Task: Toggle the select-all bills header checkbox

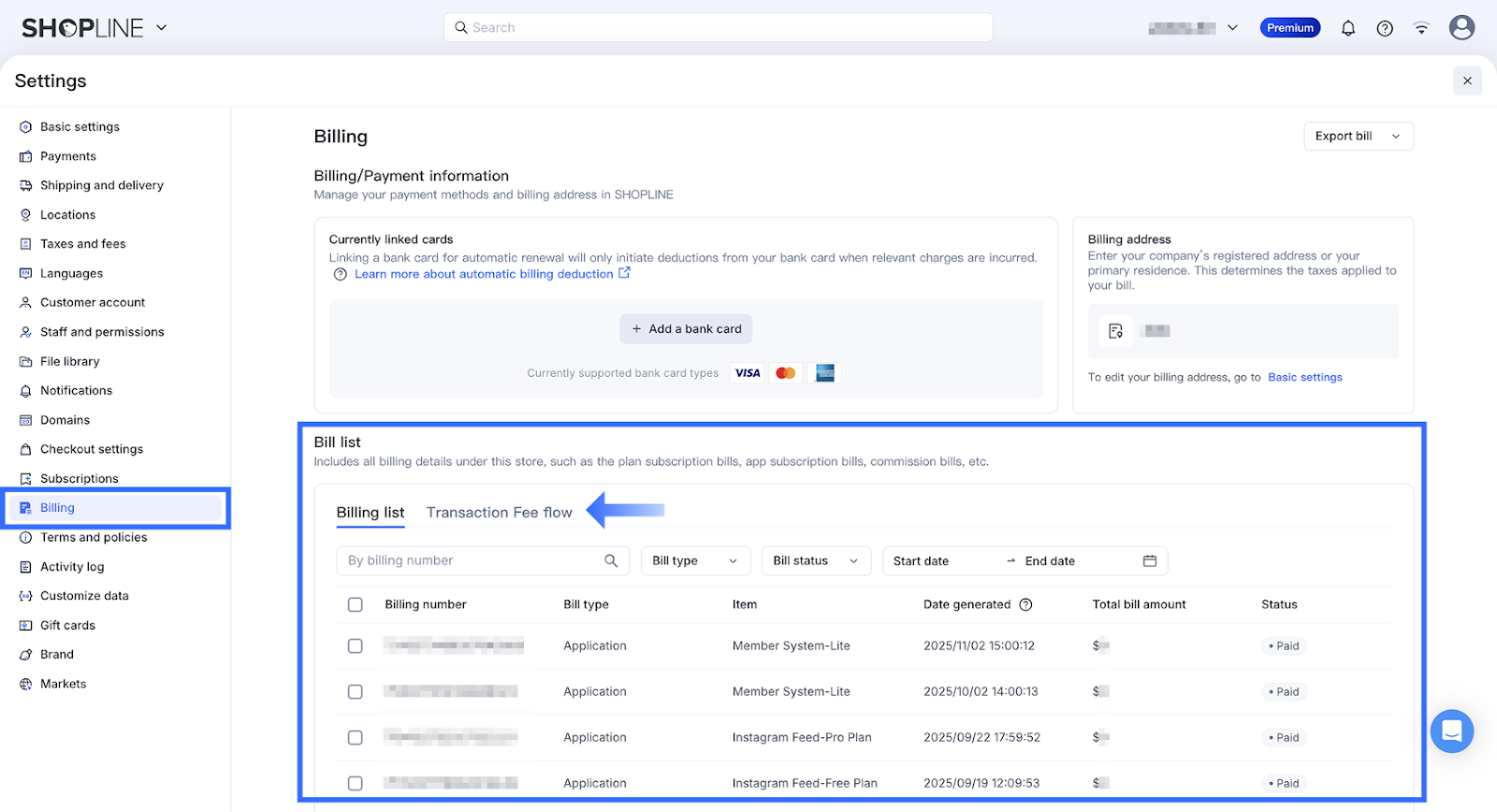Action: pyautogui.click(x=356, y=604)
